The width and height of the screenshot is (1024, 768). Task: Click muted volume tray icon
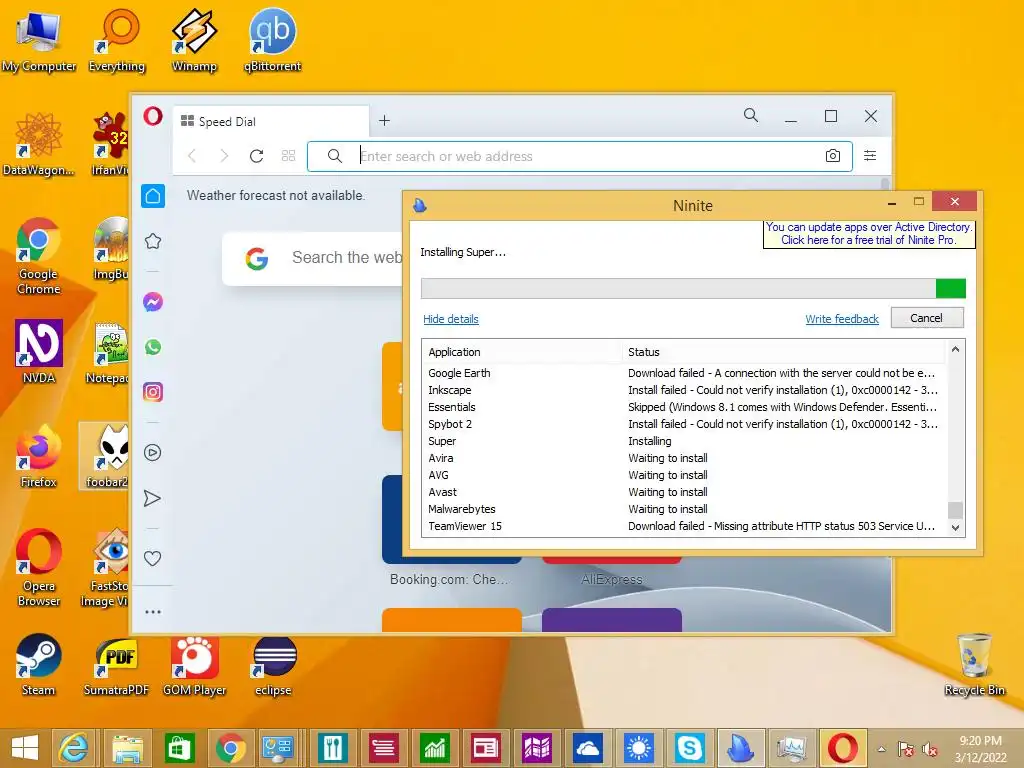coord(930,749)
